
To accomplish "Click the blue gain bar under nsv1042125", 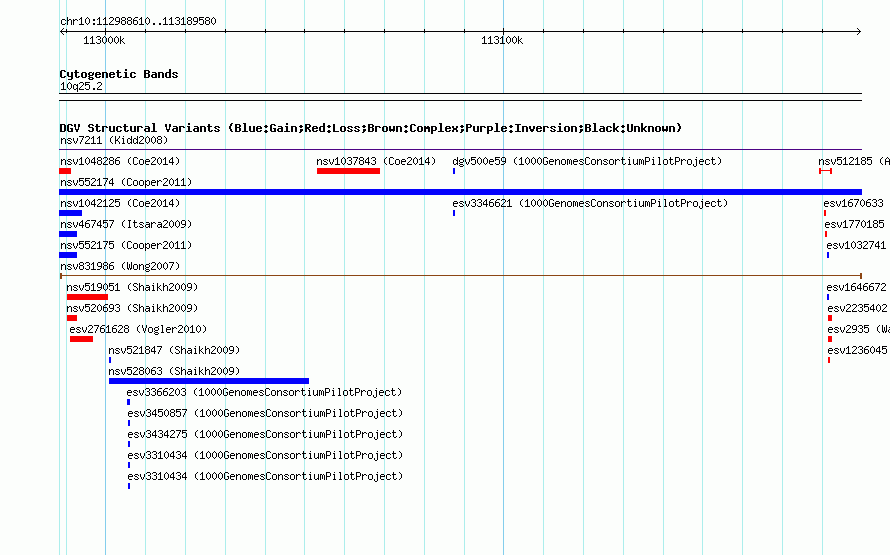I will click(x=71, y=213).
